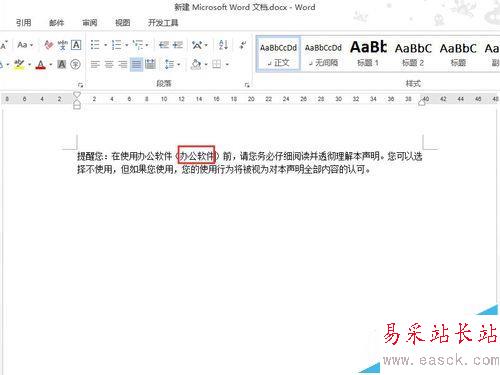The height and width of the screenshot is (375, 500).
Task: Click first line indent ruler marker
Action: pos(77,95)
